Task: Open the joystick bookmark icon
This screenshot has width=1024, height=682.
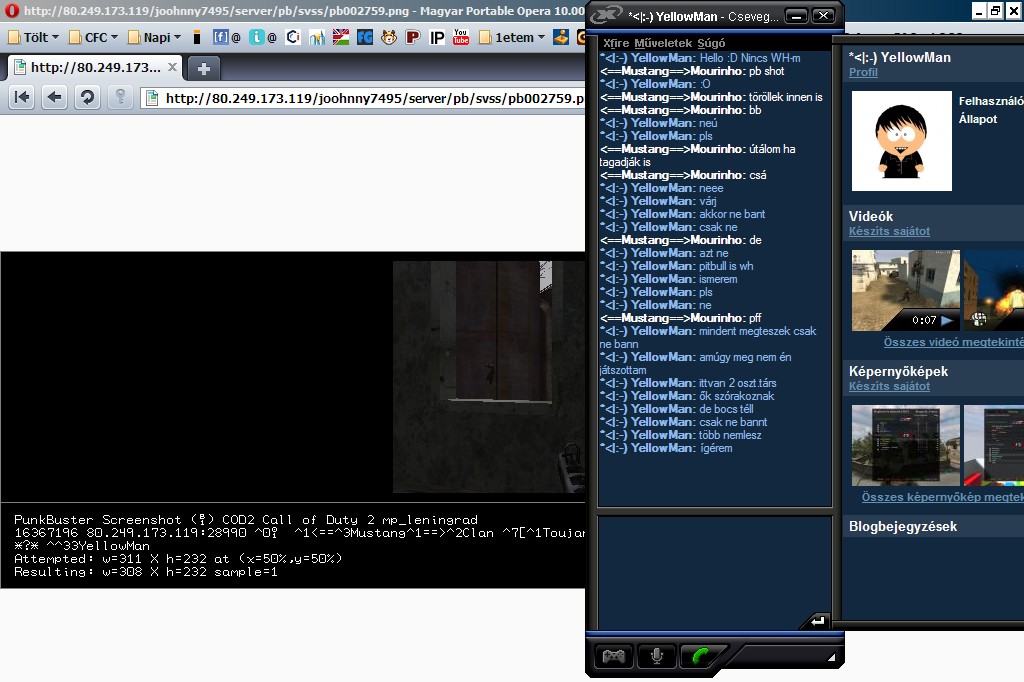Action: pyautogui.click(x=561, y=37)
